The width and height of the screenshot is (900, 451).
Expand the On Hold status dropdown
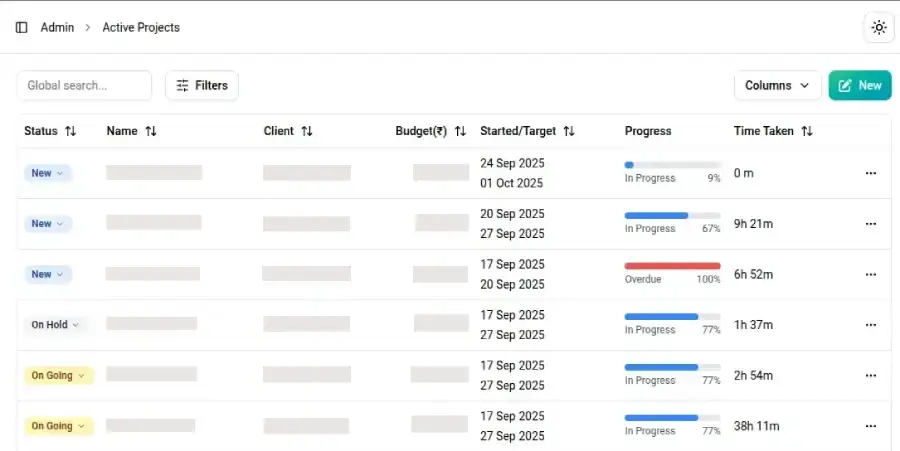[x=54, y=325]
